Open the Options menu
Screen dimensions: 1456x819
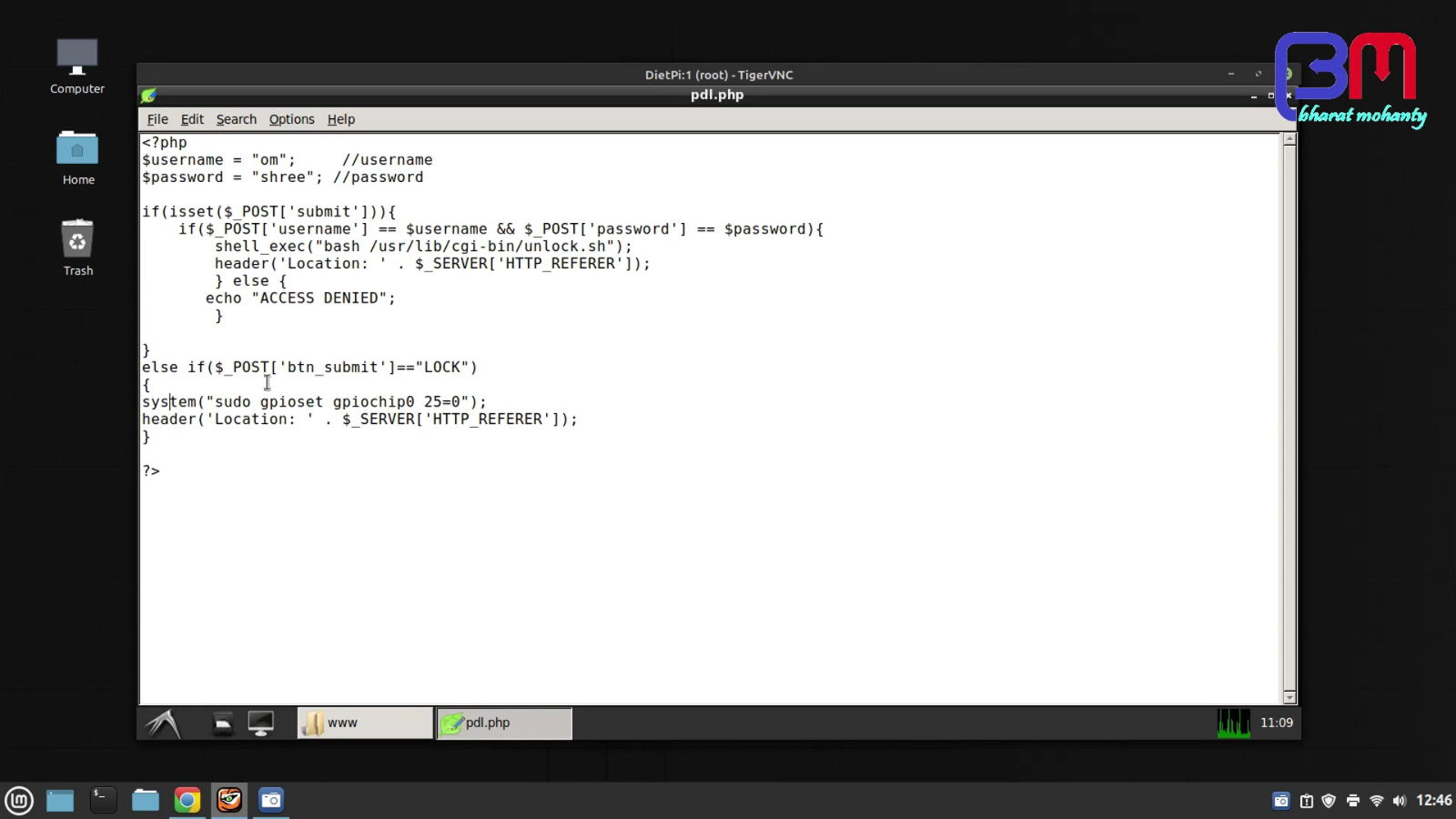[x=291, y=119]
